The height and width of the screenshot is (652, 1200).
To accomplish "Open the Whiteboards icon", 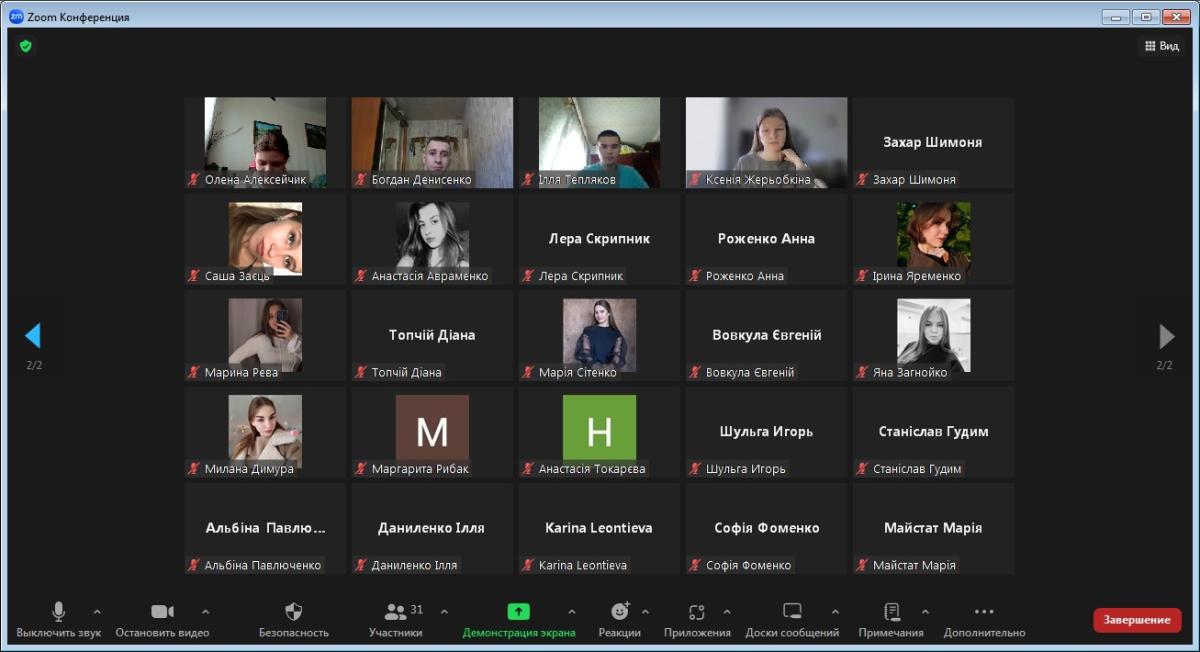I will [x=792, y=611].
